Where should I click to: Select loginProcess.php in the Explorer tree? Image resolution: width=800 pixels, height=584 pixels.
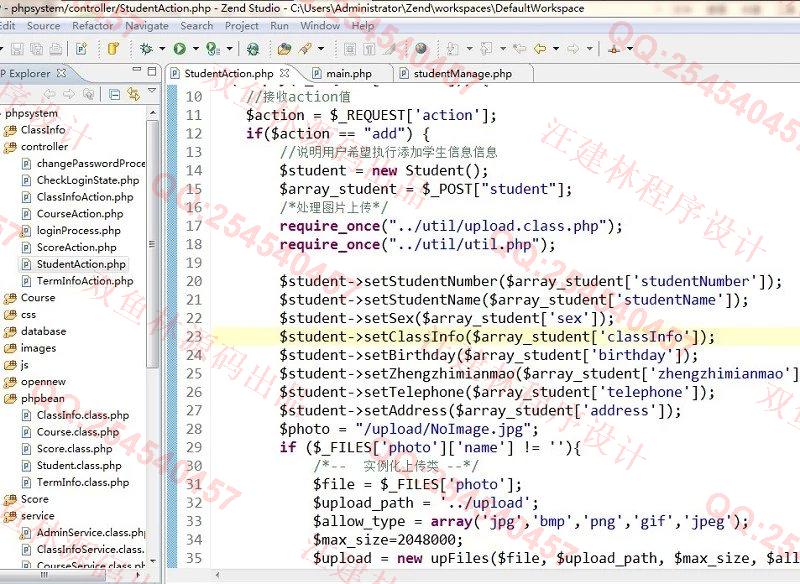point(78,231)
